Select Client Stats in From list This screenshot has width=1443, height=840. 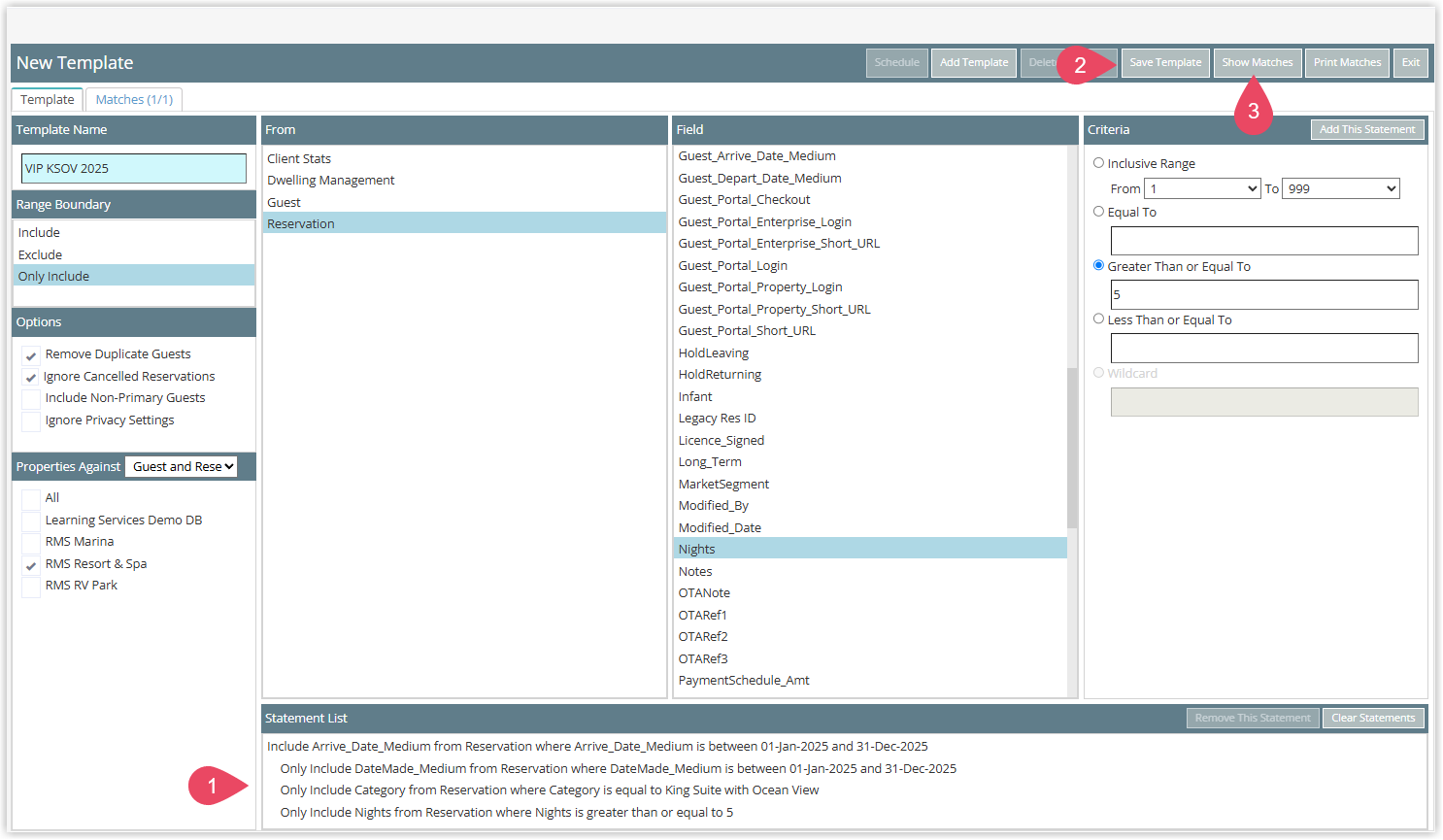click(464, 159)
